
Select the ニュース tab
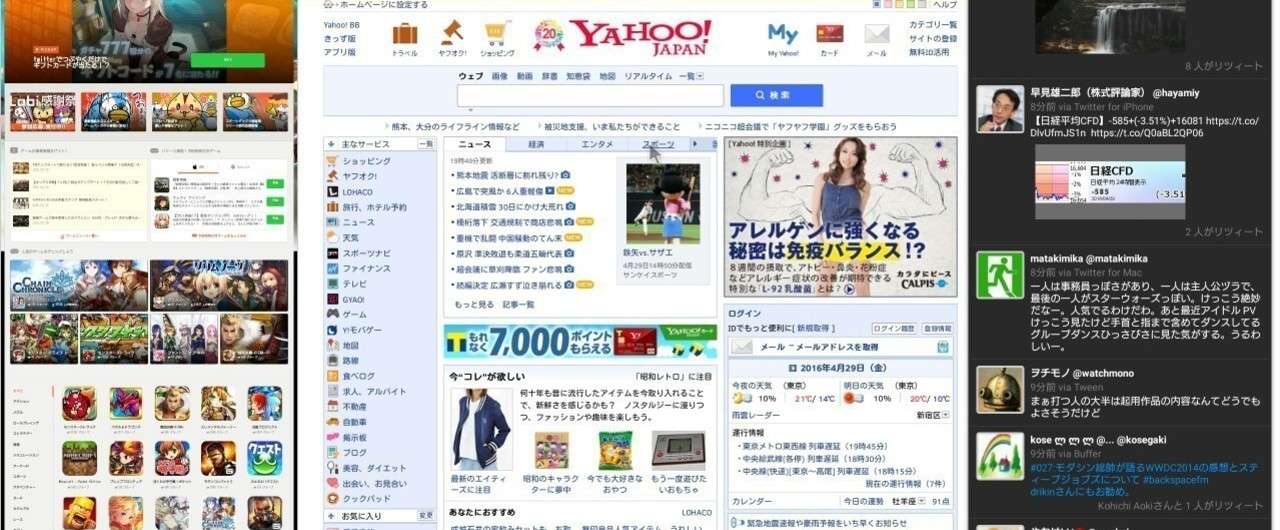(x=474, y=145)
